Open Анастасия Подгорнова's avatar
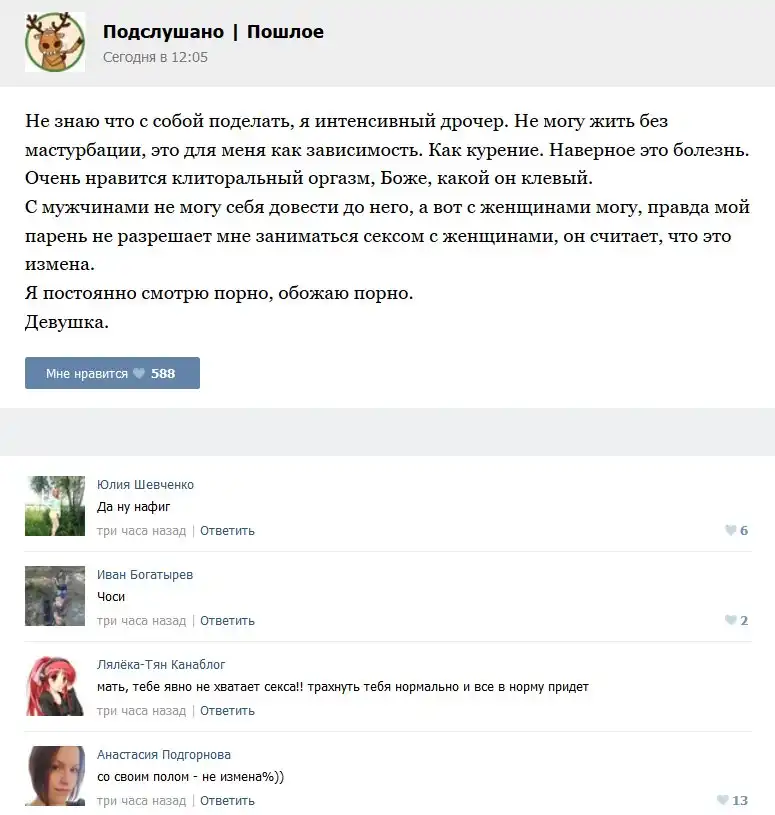This screenshot has width=775, height=815. 55,776
